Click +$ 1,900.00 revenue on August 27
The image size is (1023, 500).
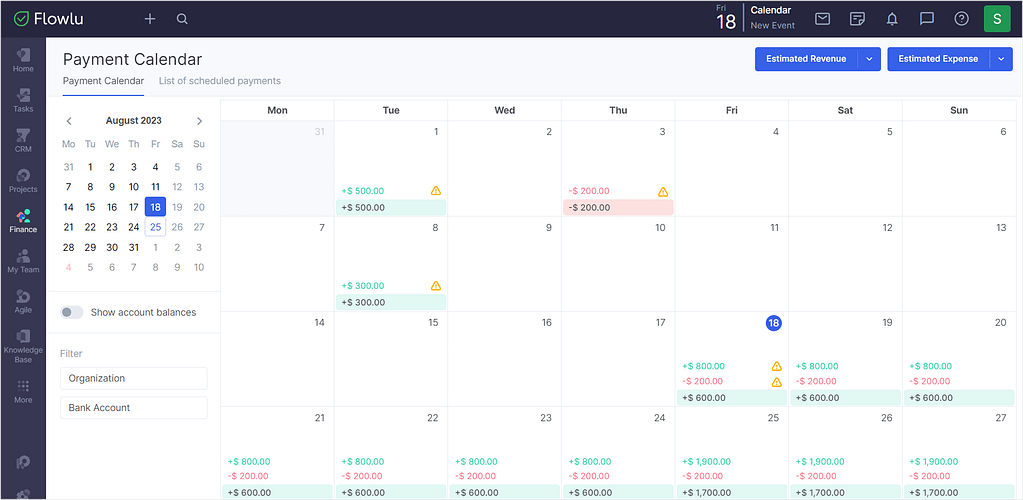click(x=934, y=461)
